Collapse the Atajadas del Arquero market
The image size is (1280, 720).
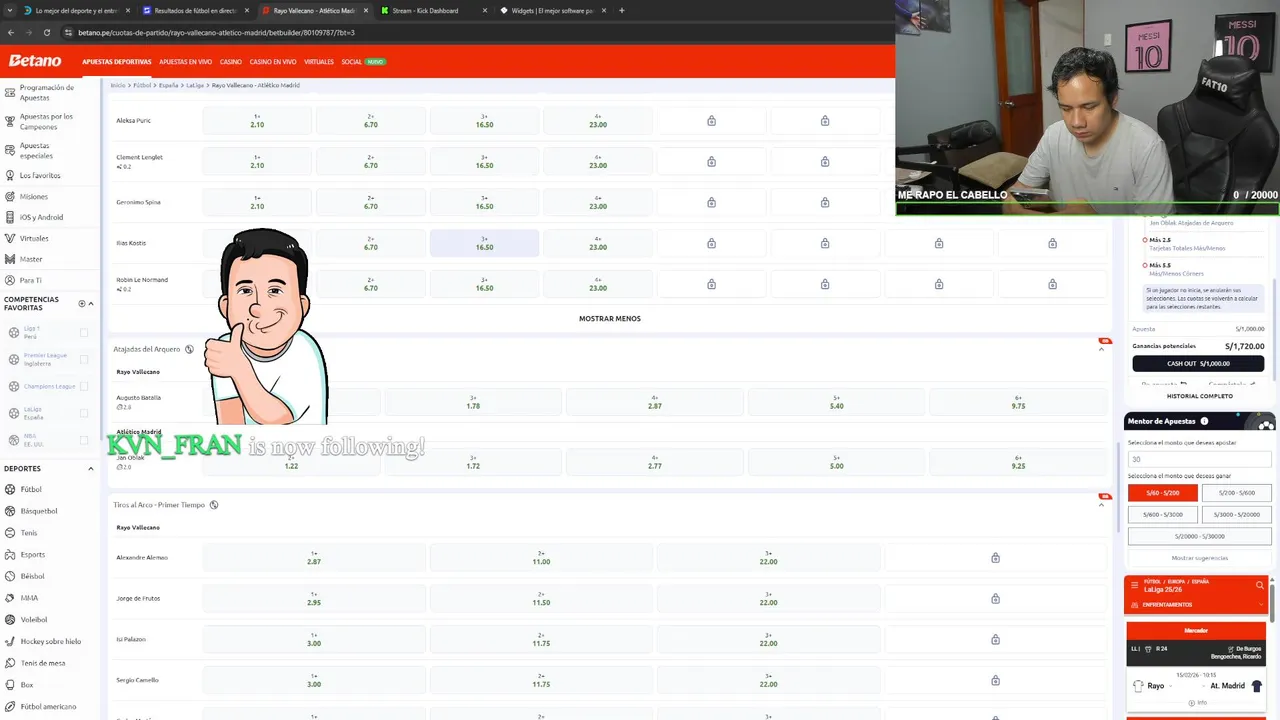[x=1102, y=349]
